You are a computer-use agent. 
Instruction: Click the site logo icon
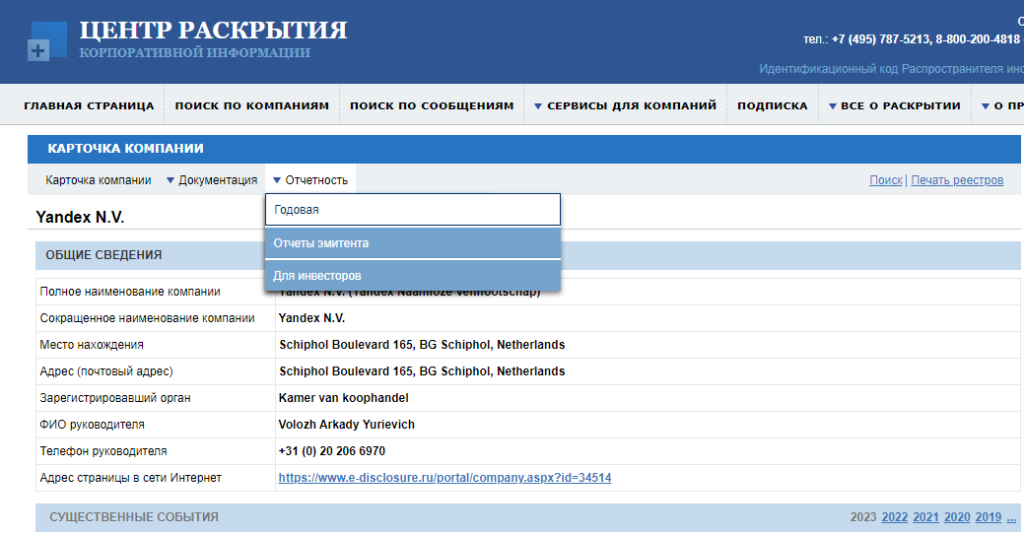click(x=47, y=41)
